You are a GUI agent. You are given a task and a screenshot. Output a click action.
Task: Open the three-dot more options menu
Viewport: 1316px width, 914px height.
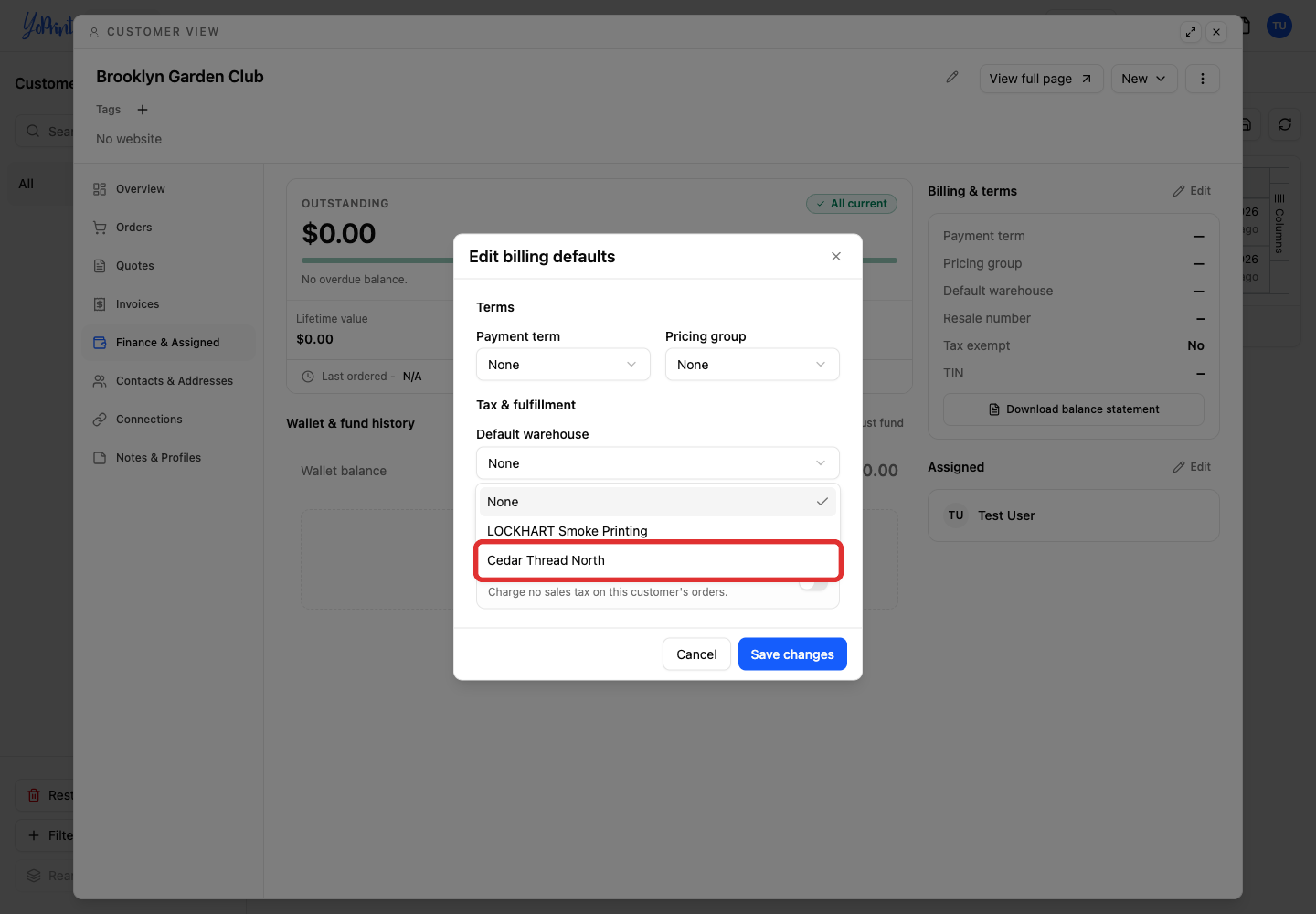tap(1203, 79)
